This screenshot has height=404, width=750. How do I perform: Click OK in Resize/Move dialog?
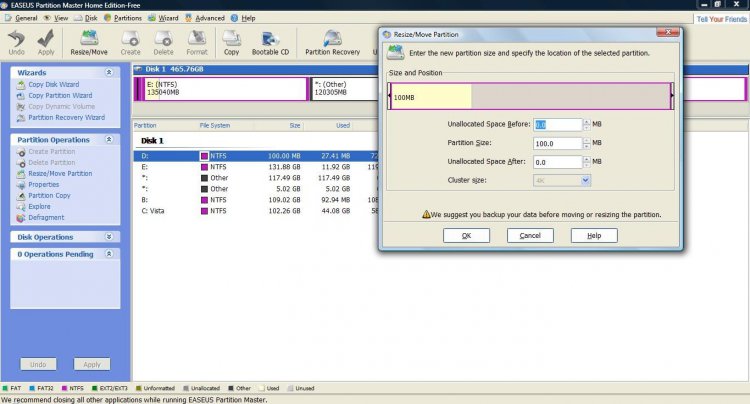[466, 235]
